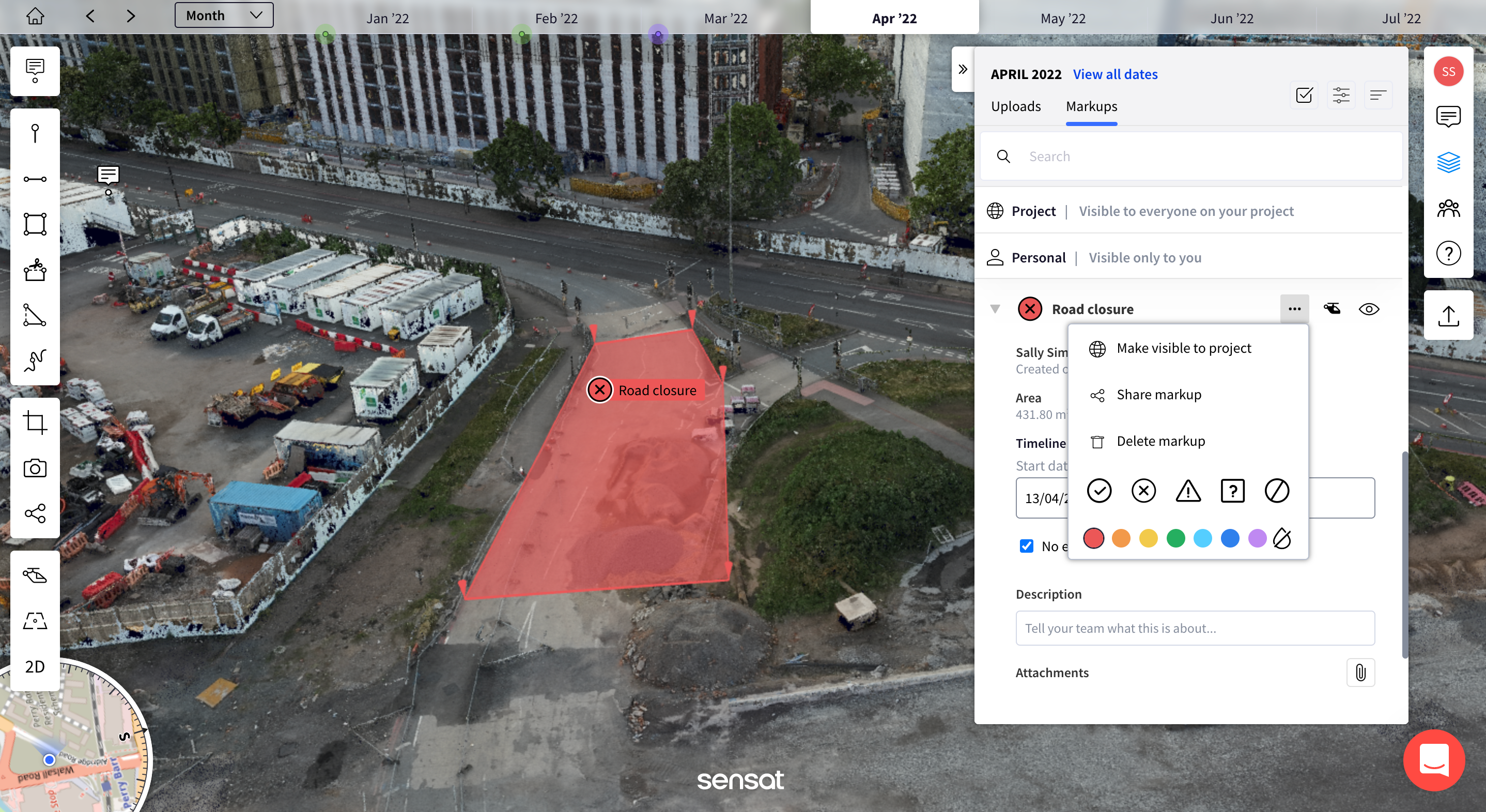Toggle Road closure visibility eye
The width and height of the screenshot is (1486, 812).
click(x=1368, y=309)
